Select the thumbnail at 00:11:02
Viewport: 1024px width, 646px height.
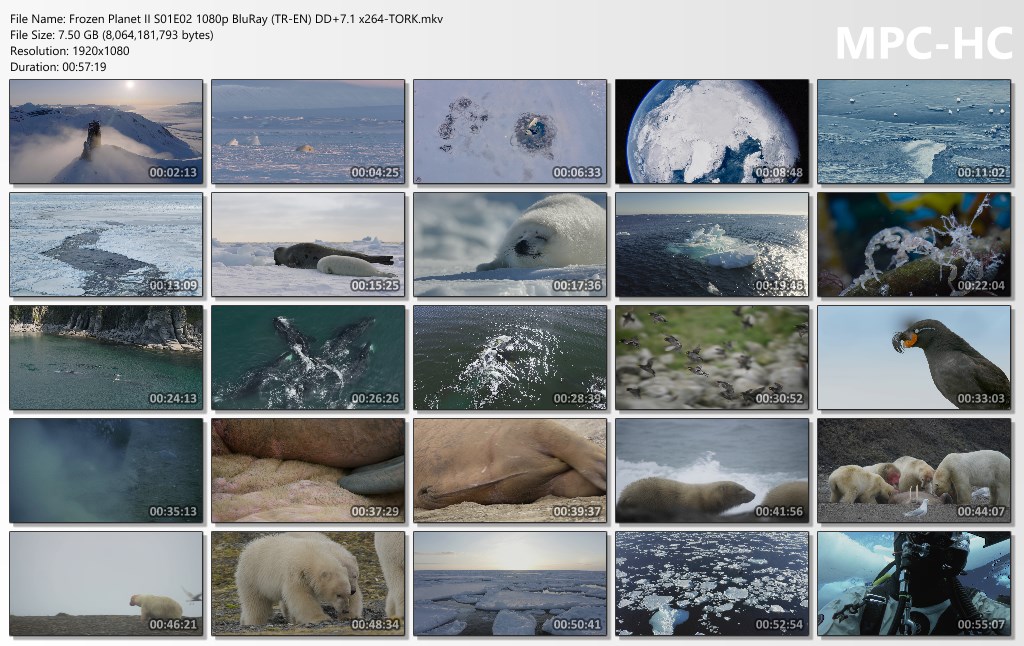tap(914, 131)
